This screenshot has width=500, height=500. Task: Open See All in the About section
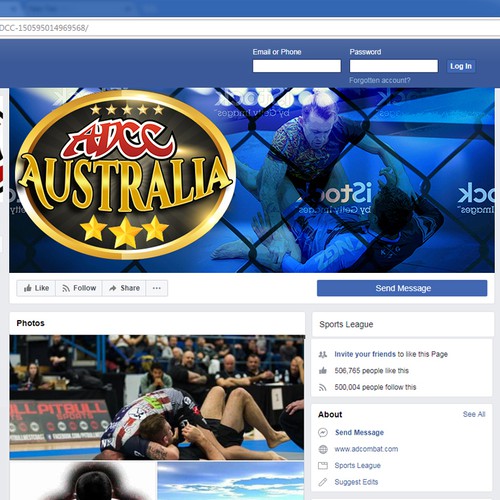click(474, 414)
